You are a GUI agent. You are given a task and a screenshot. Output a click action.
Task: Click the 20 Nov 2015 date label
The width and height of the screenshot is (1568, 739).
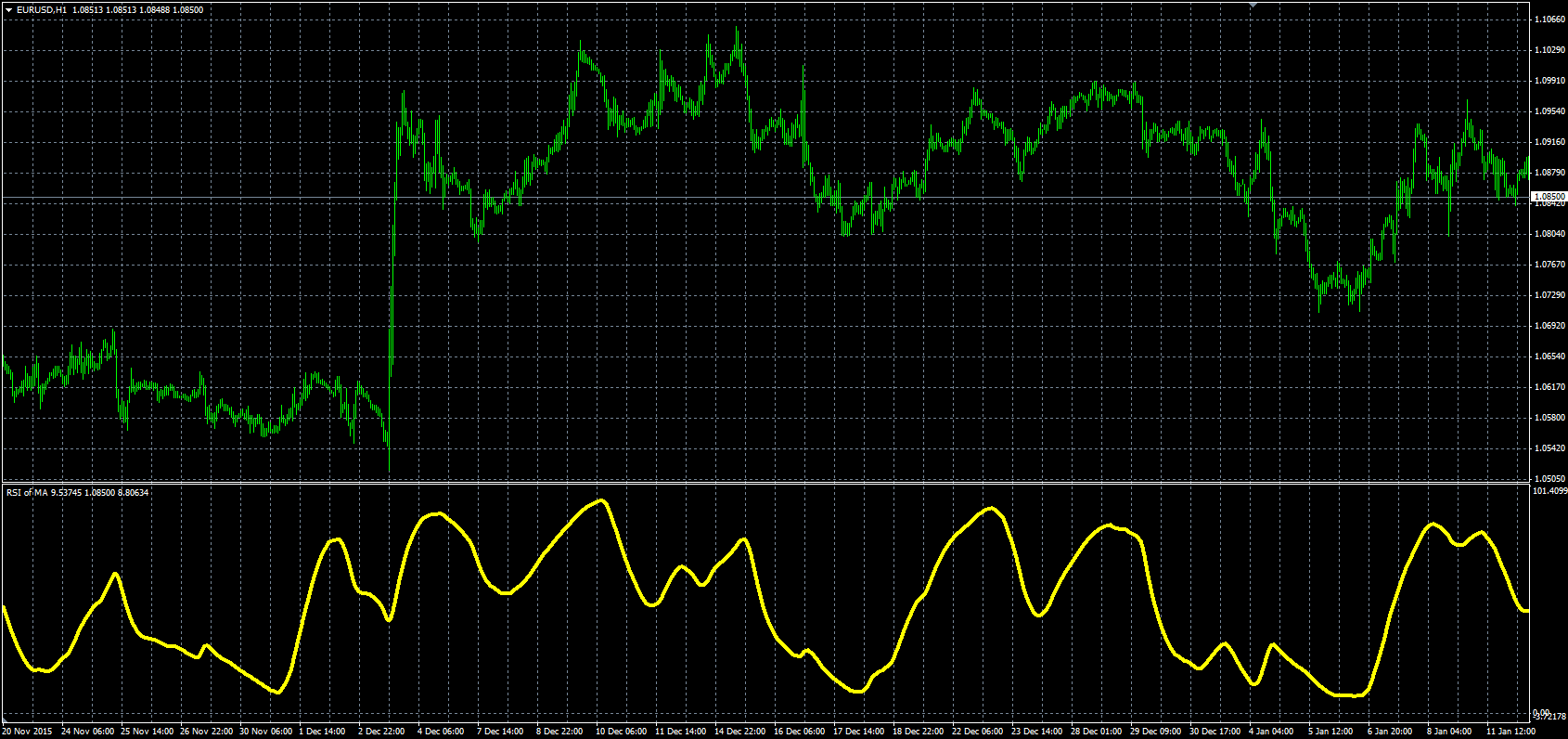click(x=27, y=732)
